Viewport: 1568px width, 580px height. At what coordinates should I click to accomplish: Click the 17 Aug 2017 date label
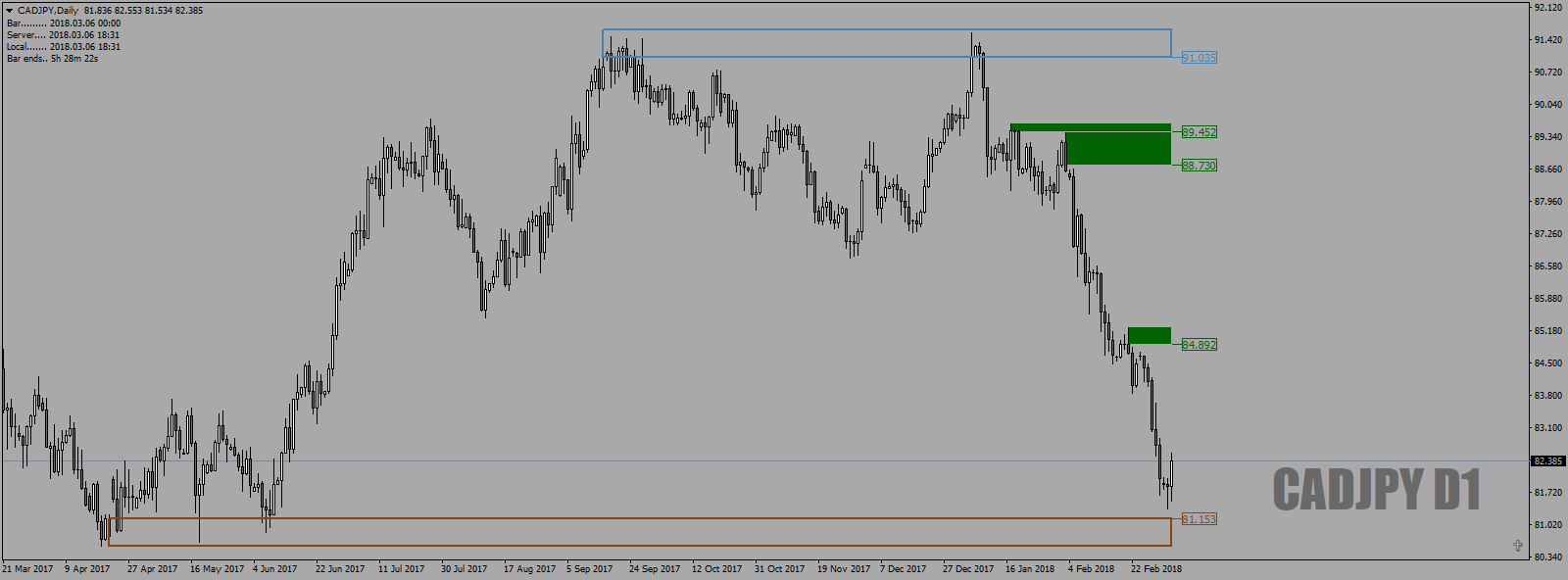[529, 569]
